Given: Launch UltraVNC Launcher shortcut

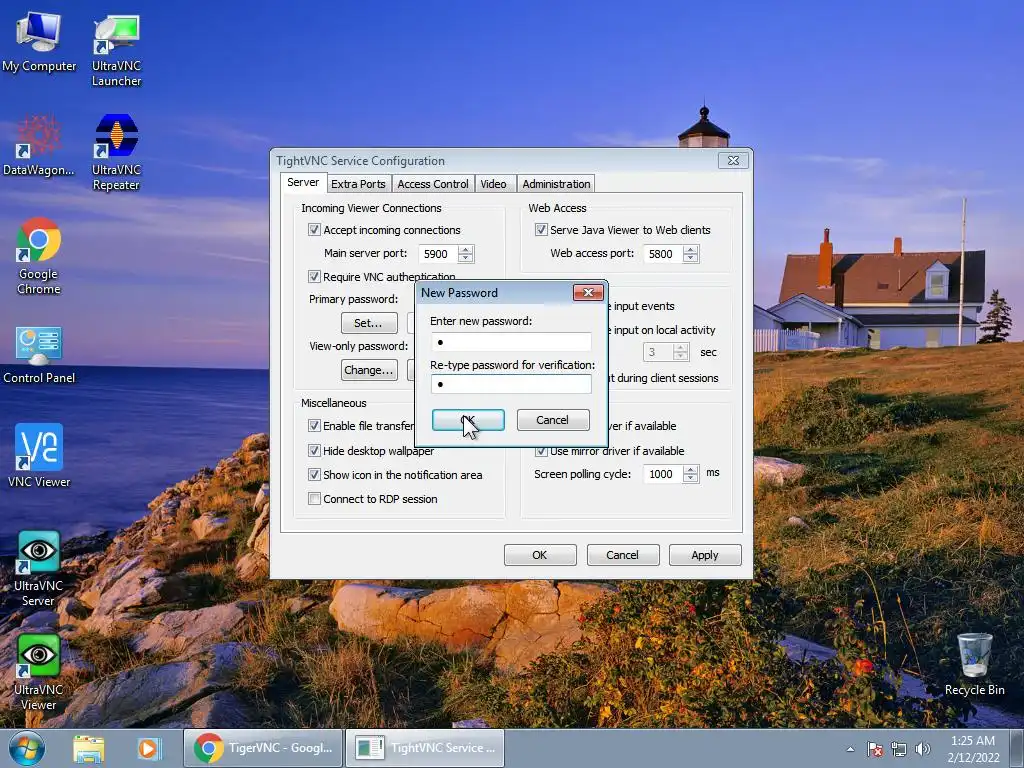Looking at the screenshot, I should tap(116, 50).
